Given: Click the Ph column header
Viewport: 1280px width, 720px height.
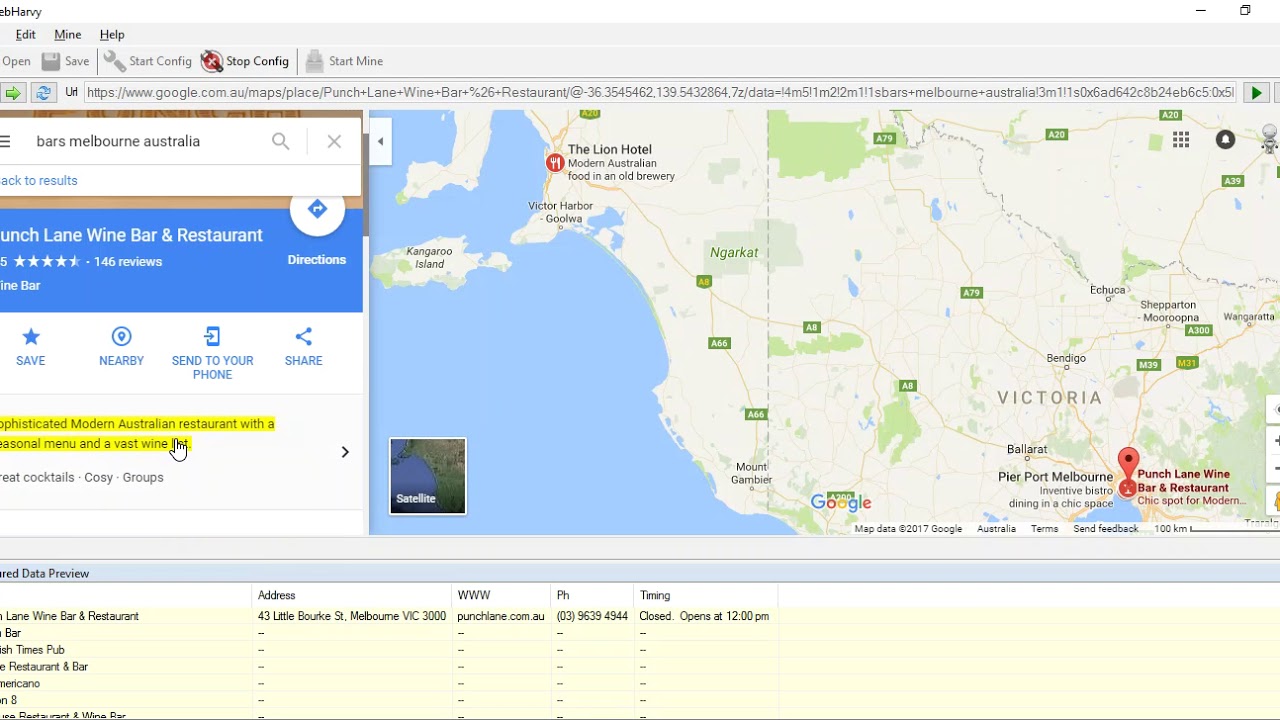Looking at the screenshot, I should point(593,595).
